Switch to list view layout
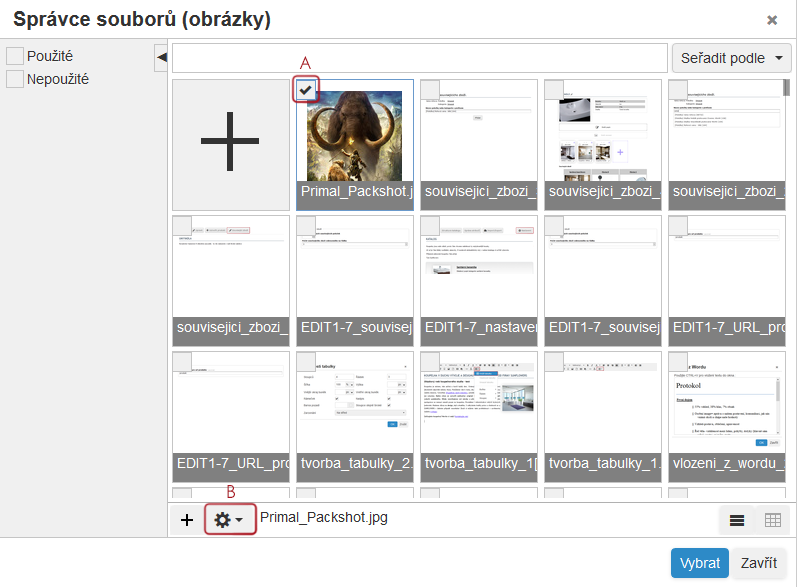Viewport: 797px width, 587px height. click(736, 520)
